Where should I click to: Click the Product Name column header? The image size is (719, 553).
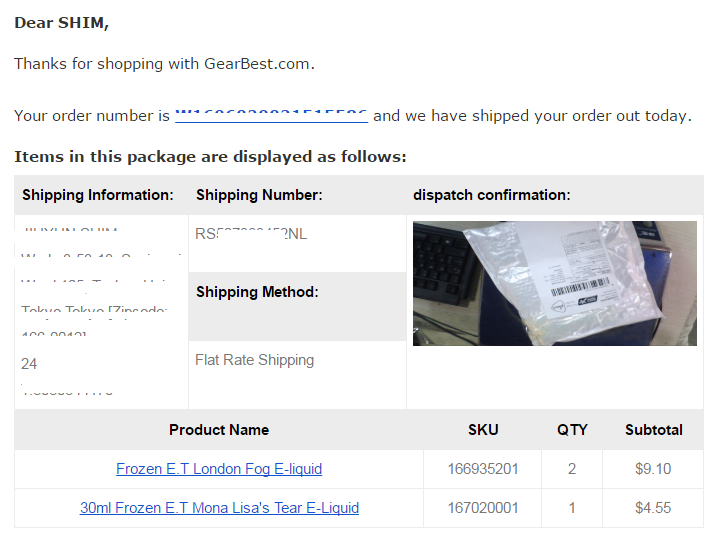pos(219,430)
